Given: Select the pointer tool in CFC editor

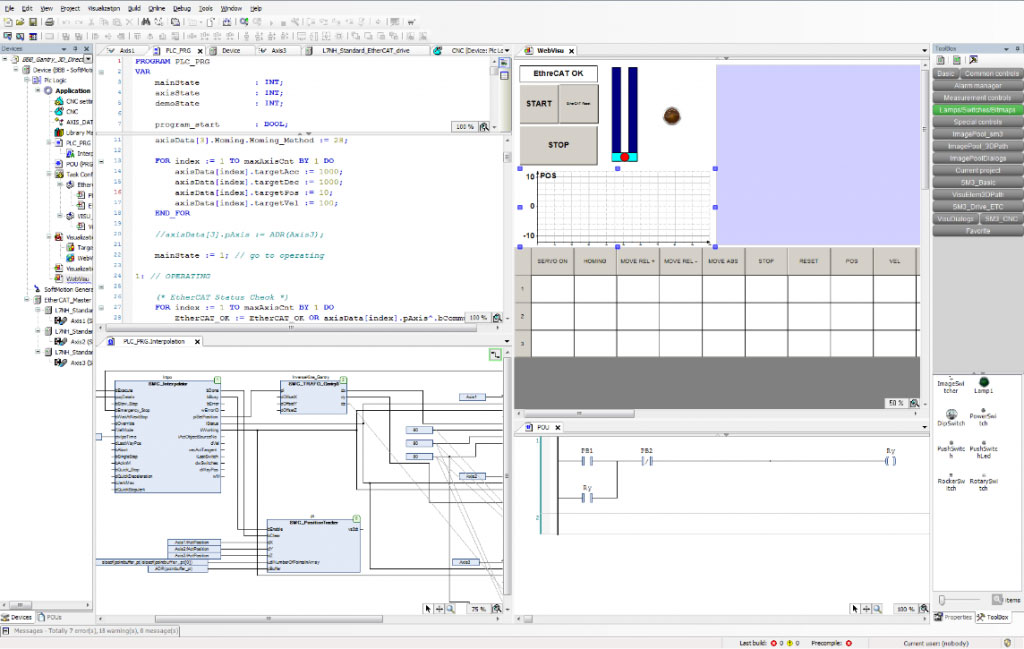Looking at the screenshot, I should coord(428,609).
